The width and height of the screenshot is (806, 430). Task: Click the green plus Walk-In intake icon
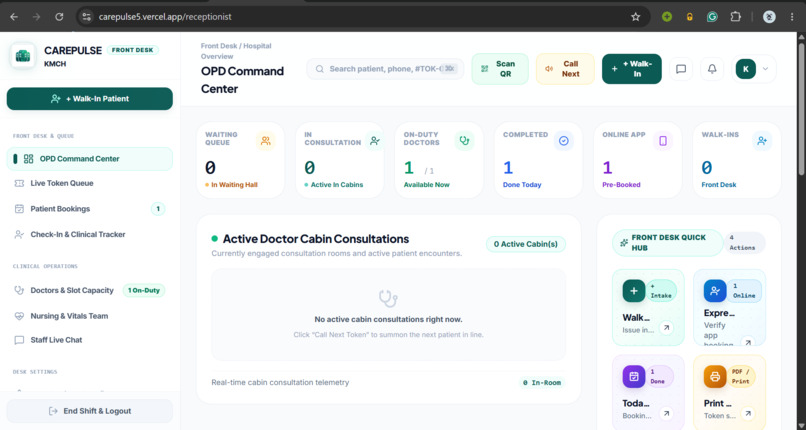click(x=634, y=291)
